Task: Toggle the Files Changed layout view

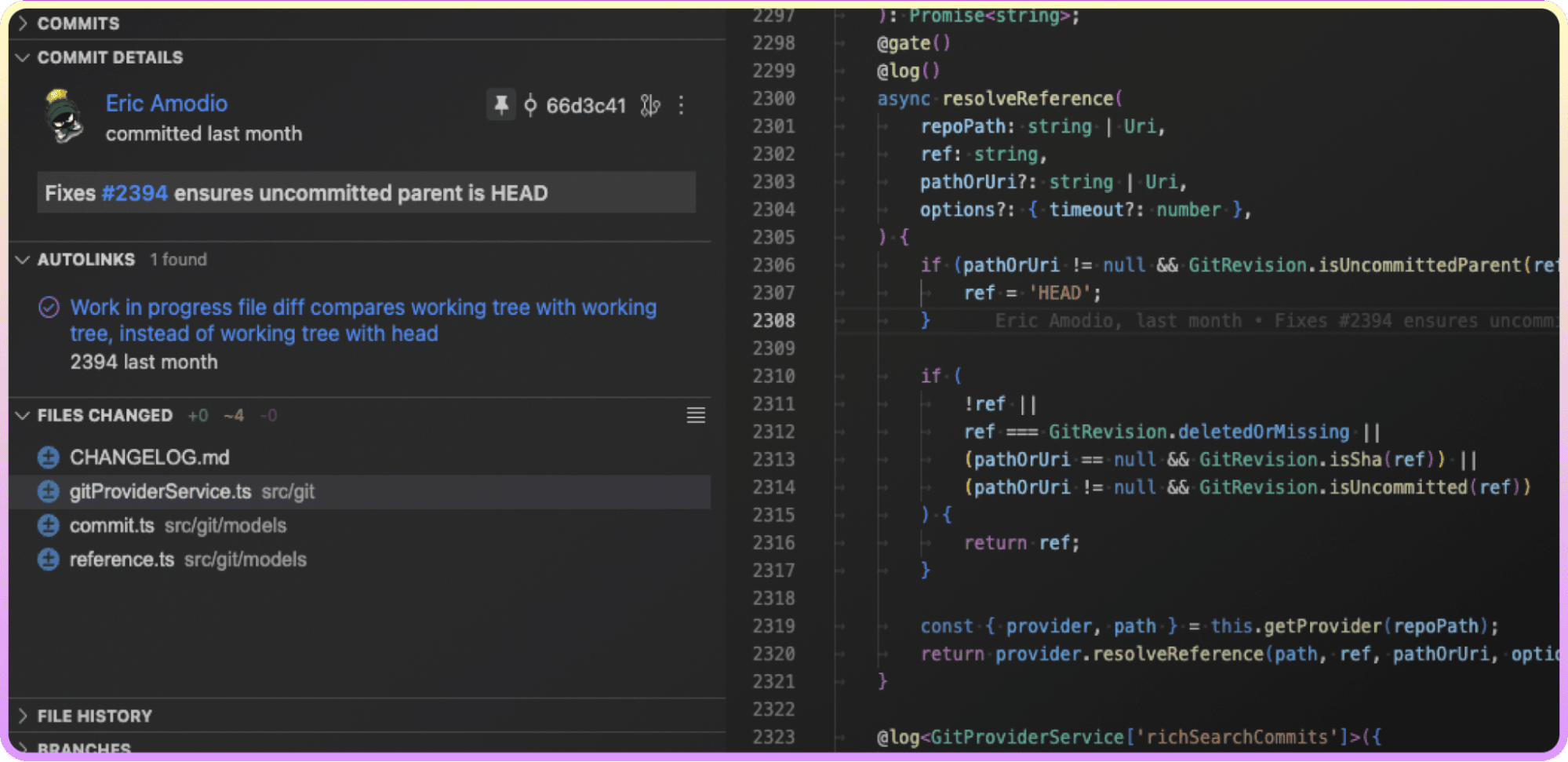Action: pos(695,415)
